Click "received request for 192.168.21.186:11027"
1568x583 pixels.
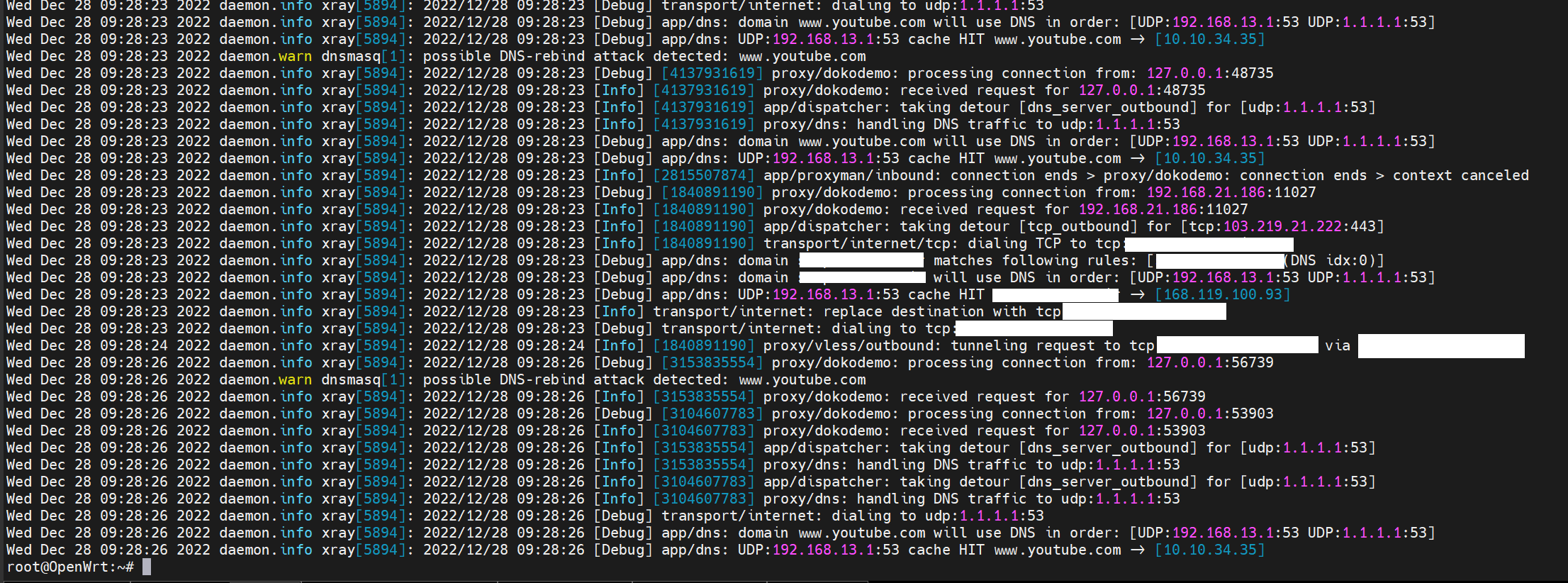tap(1074, 209)
